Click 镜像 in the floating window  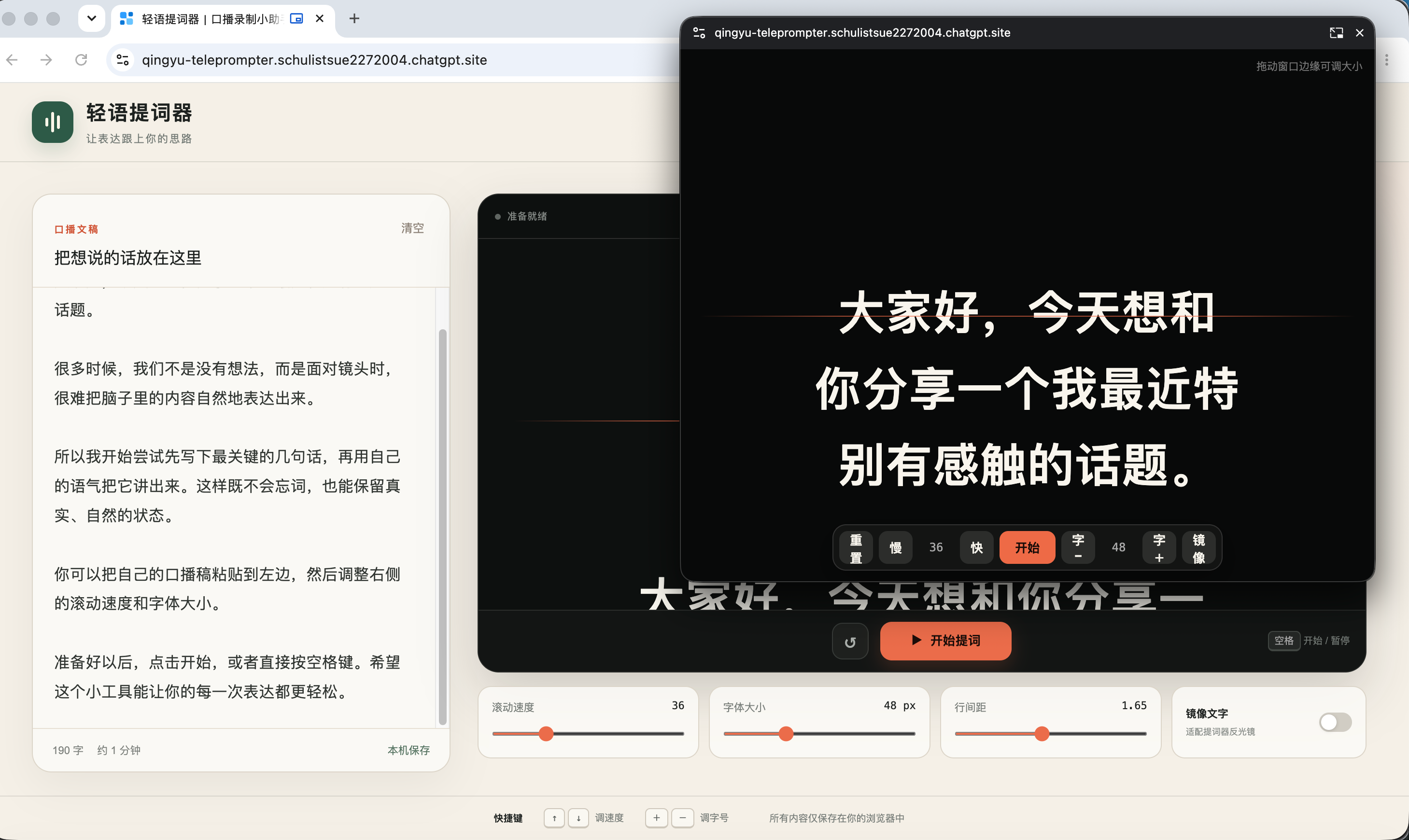tap(1198, 548)
